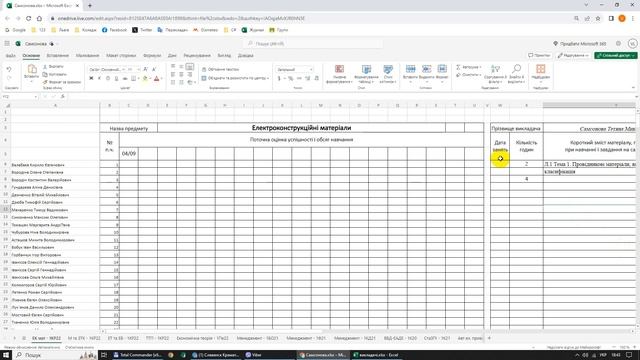Image resolution: width=640 pixels, height=360 pixels.
Task: Open Sort and Filter options
Action: [x=495, y=74]
